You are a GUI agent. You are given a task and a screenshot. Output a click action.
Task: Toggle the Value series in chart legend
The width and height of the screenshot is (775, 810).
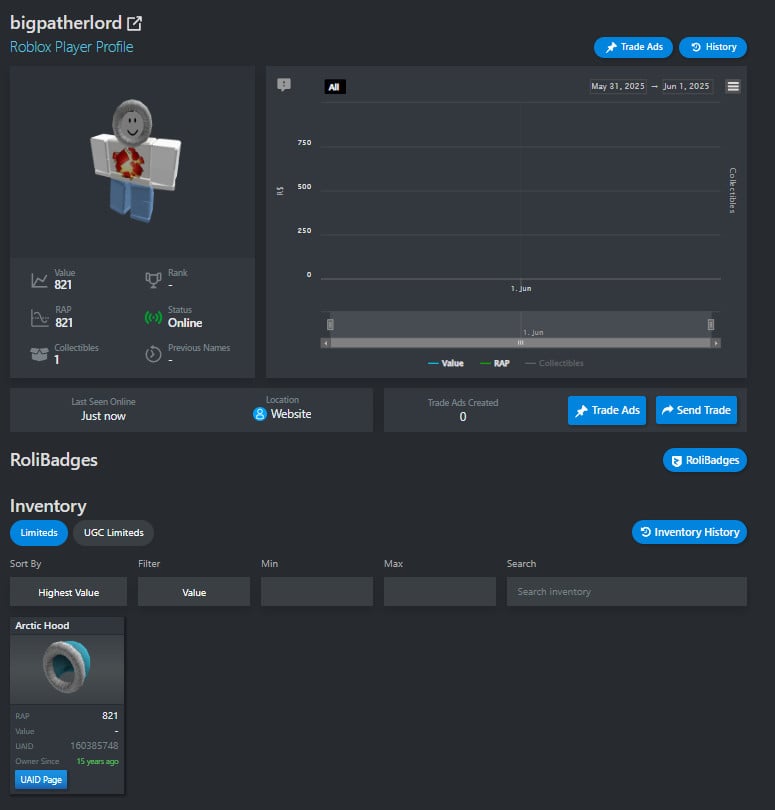[x=446, y=363]
